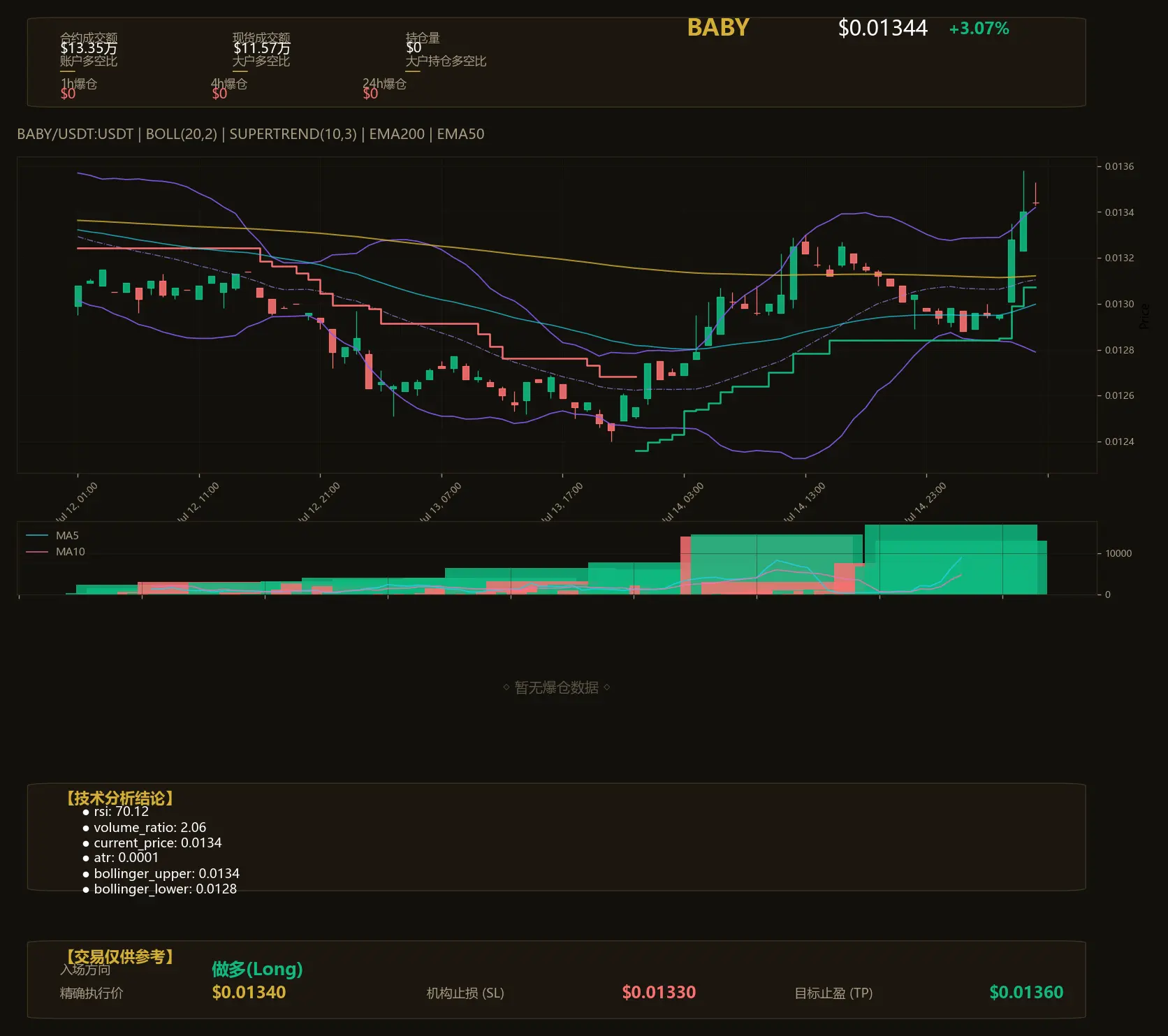Select the 现货成交额 label

tap(261, 38)
